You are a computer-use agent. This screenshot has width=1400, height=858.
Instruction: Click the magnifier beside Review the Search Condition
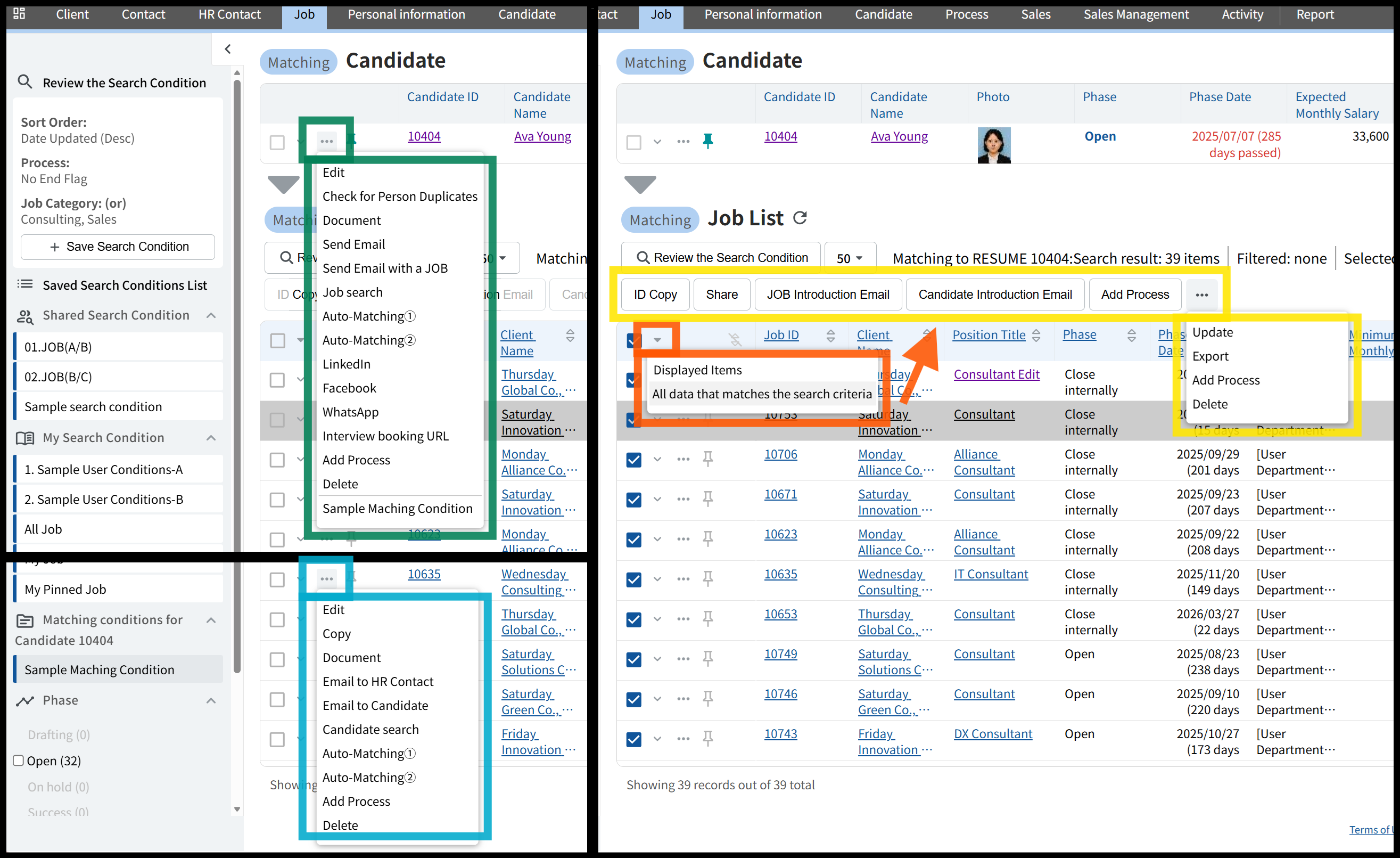[x=24, y=82]
